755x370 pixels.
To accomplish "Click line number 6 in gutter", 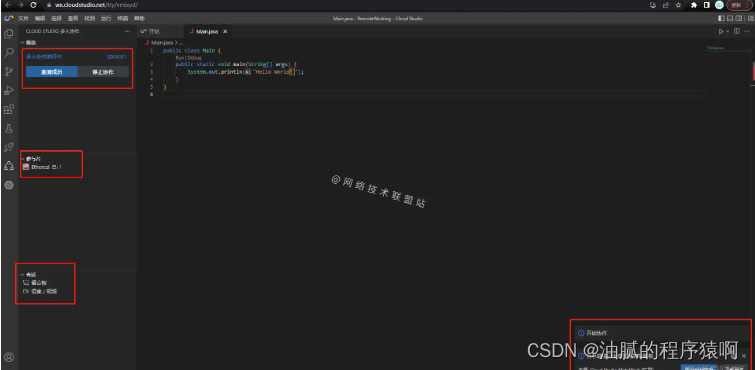I will (151, 94).
